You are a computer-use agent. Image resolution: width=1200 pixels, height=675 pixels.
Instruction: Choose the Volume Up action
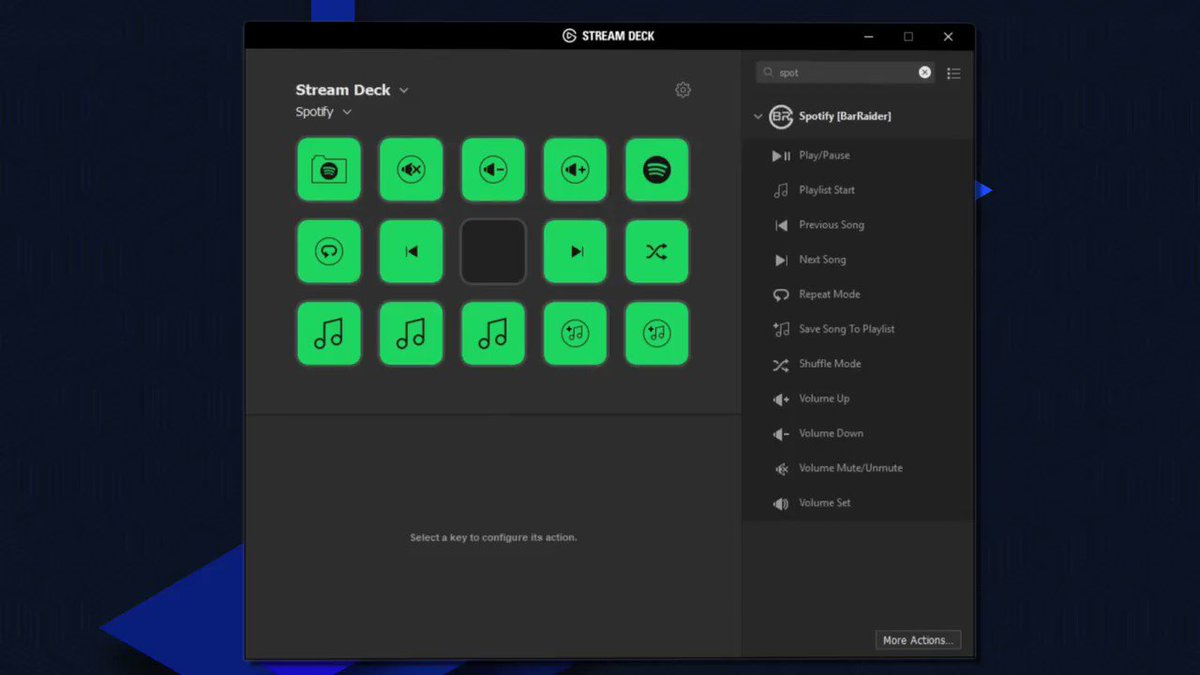[857, 399]
